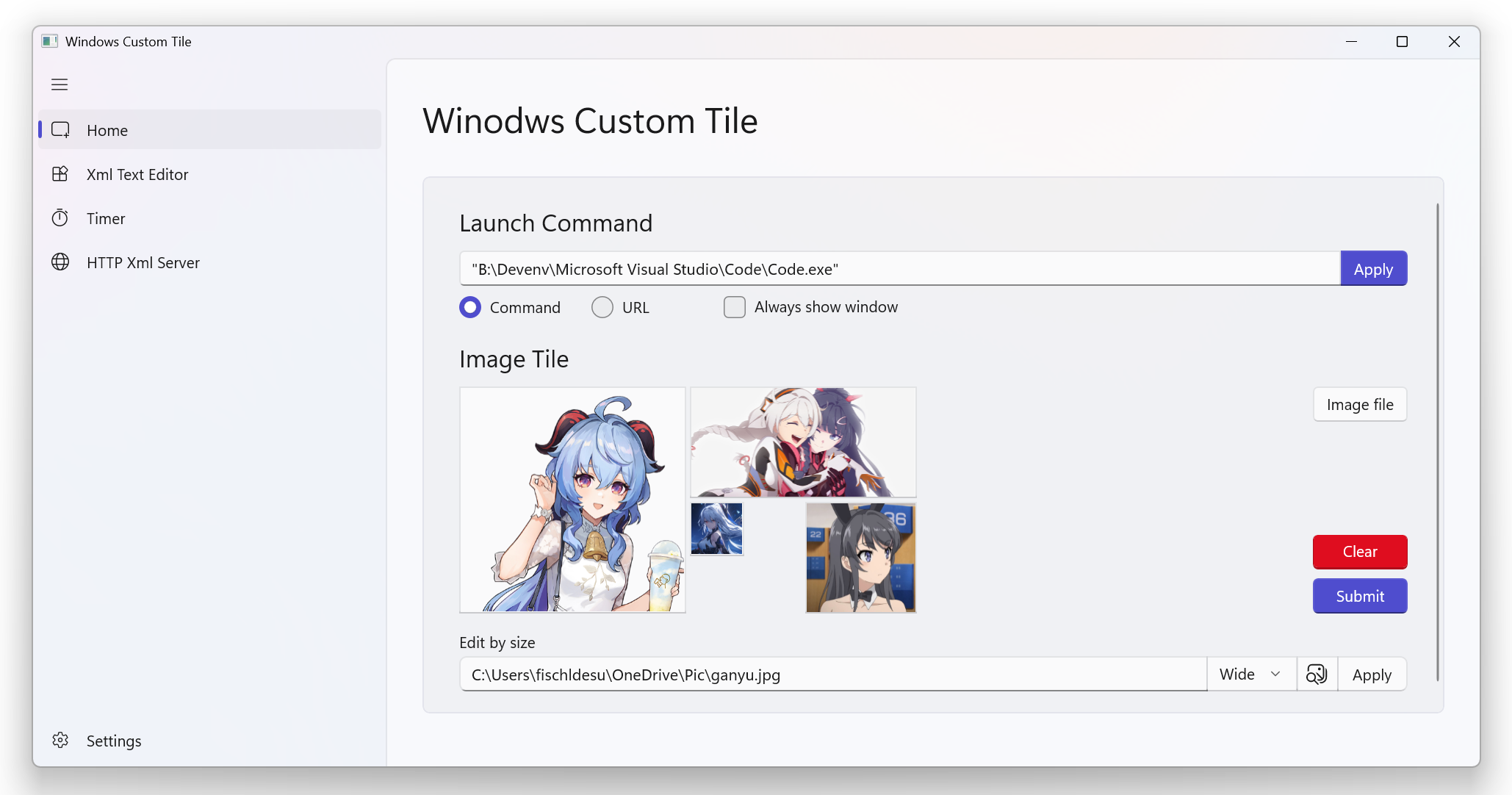Viewport: 1512px width, 795px height.
Task: Open the Wide tile size dropdown
Action: (x=1251, y=674)
